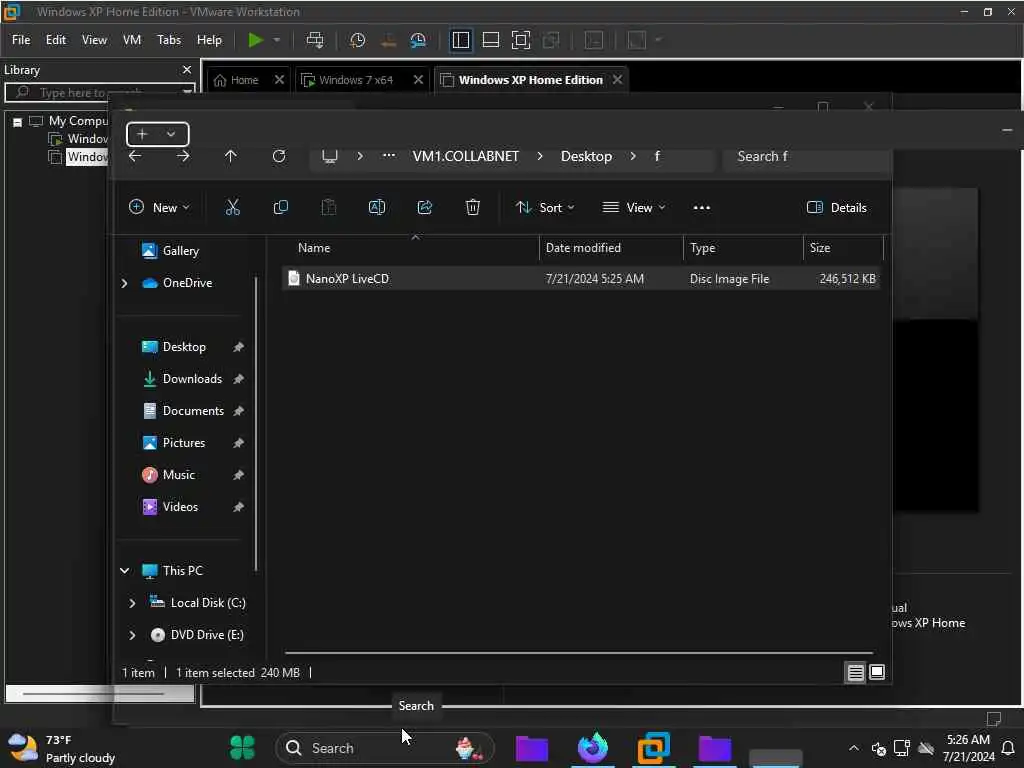Expand DVD Drive (E:)
Image resolution: width=1024 pixels, height=768 pixels.
point(132,635)
